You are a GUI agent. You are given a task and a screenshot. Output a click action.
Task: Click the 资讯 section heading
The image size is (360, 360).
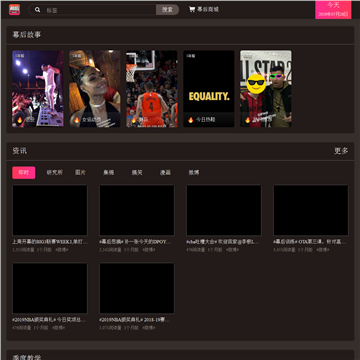coord(20,151)
